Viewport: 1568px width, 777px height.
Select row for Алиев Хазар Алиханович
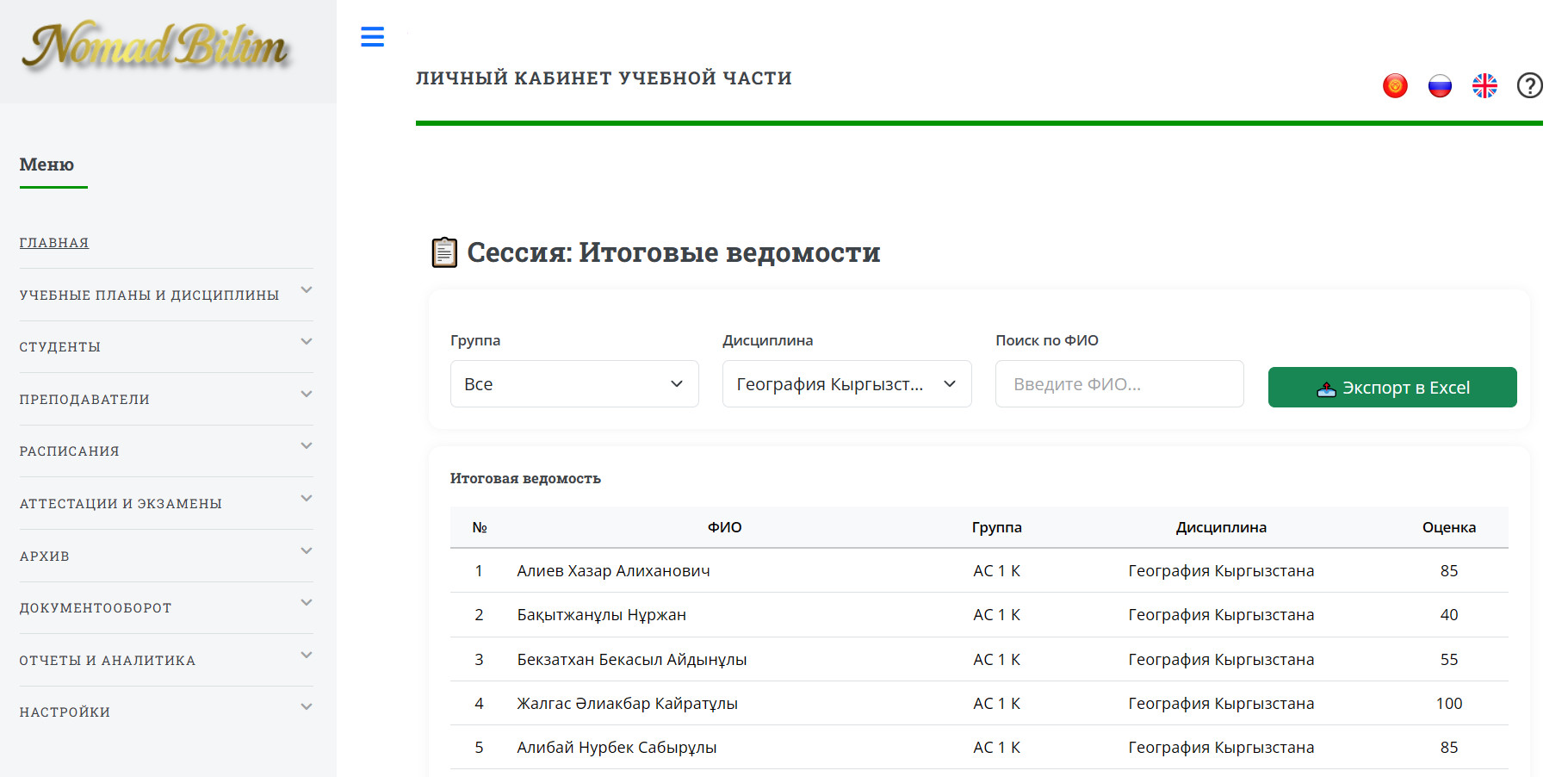coord(613,570)
